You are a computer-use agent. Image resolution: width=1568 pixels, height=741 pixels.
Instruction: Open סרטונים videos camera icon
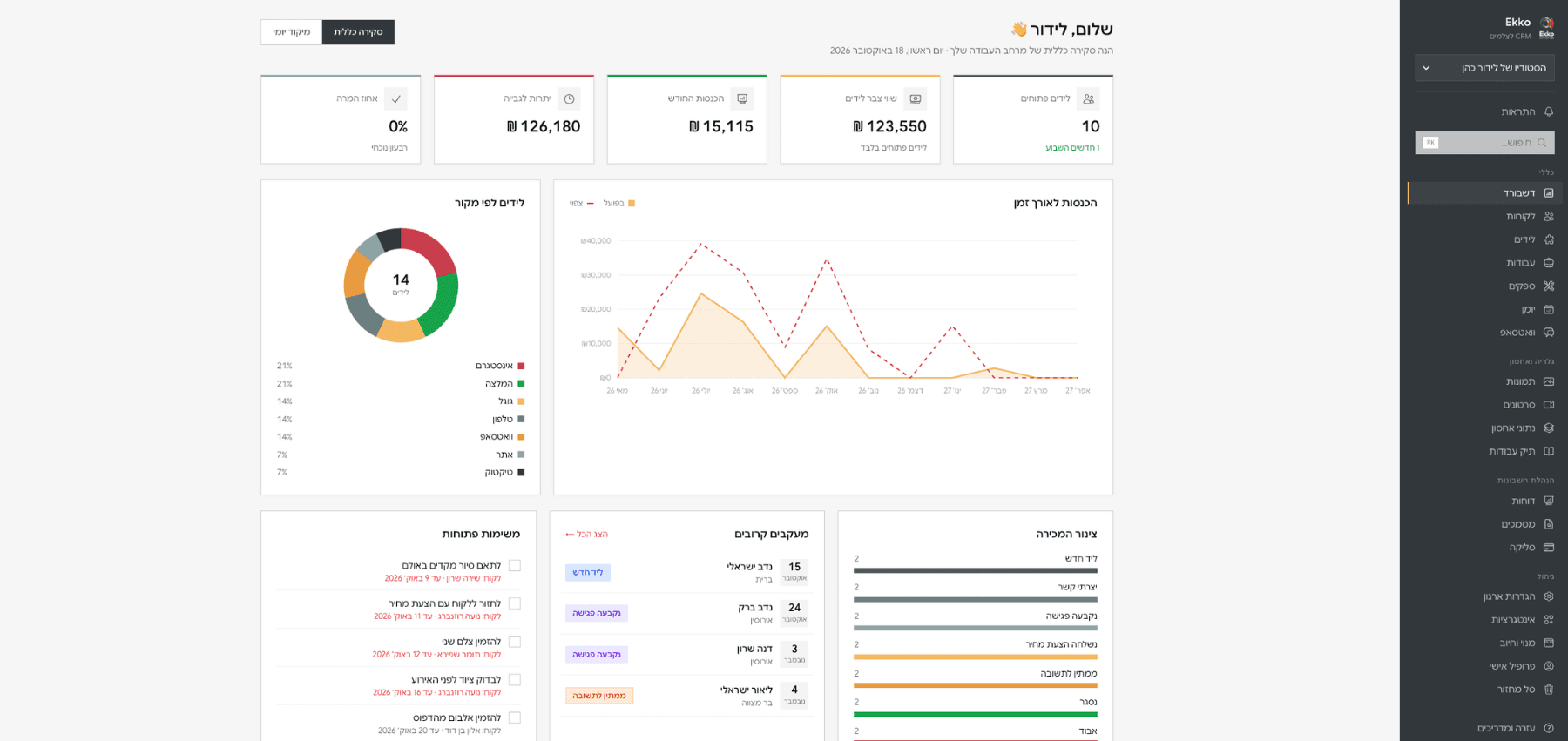1549,405
